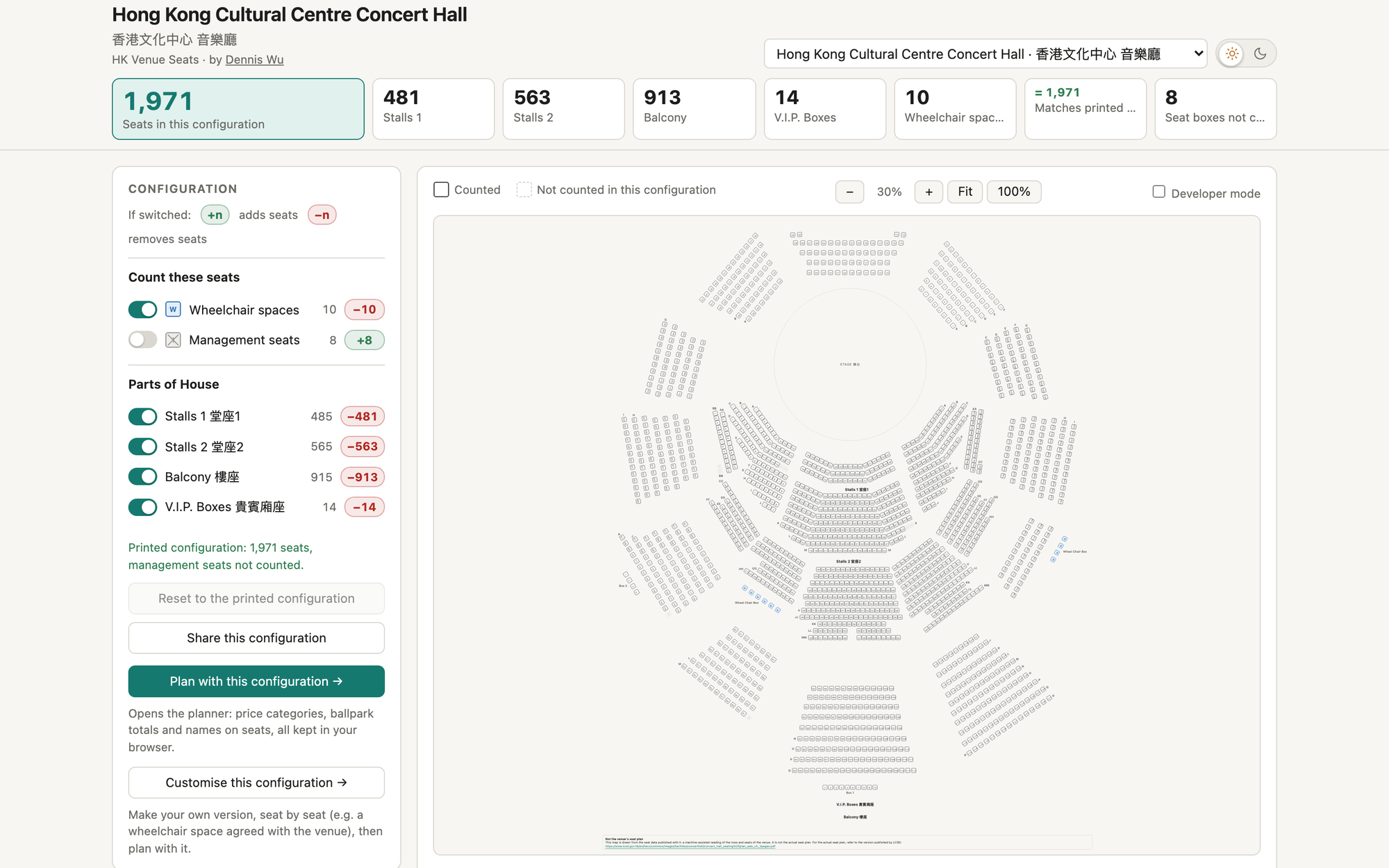Disable Wheelchair spaces toggle
The image size is (1389, 868).
[x=142, y=309]
